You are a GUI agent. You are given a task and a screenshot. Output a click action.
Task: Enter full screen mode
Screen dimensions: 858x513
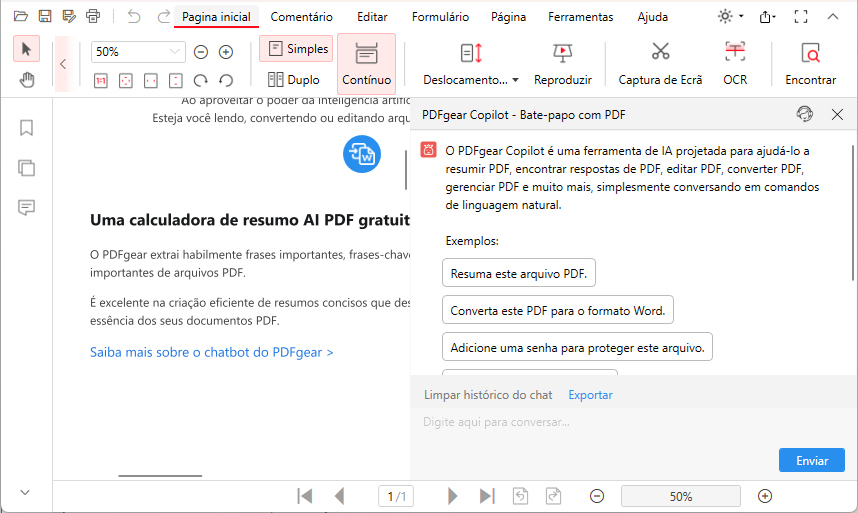[x=801, y=17]
